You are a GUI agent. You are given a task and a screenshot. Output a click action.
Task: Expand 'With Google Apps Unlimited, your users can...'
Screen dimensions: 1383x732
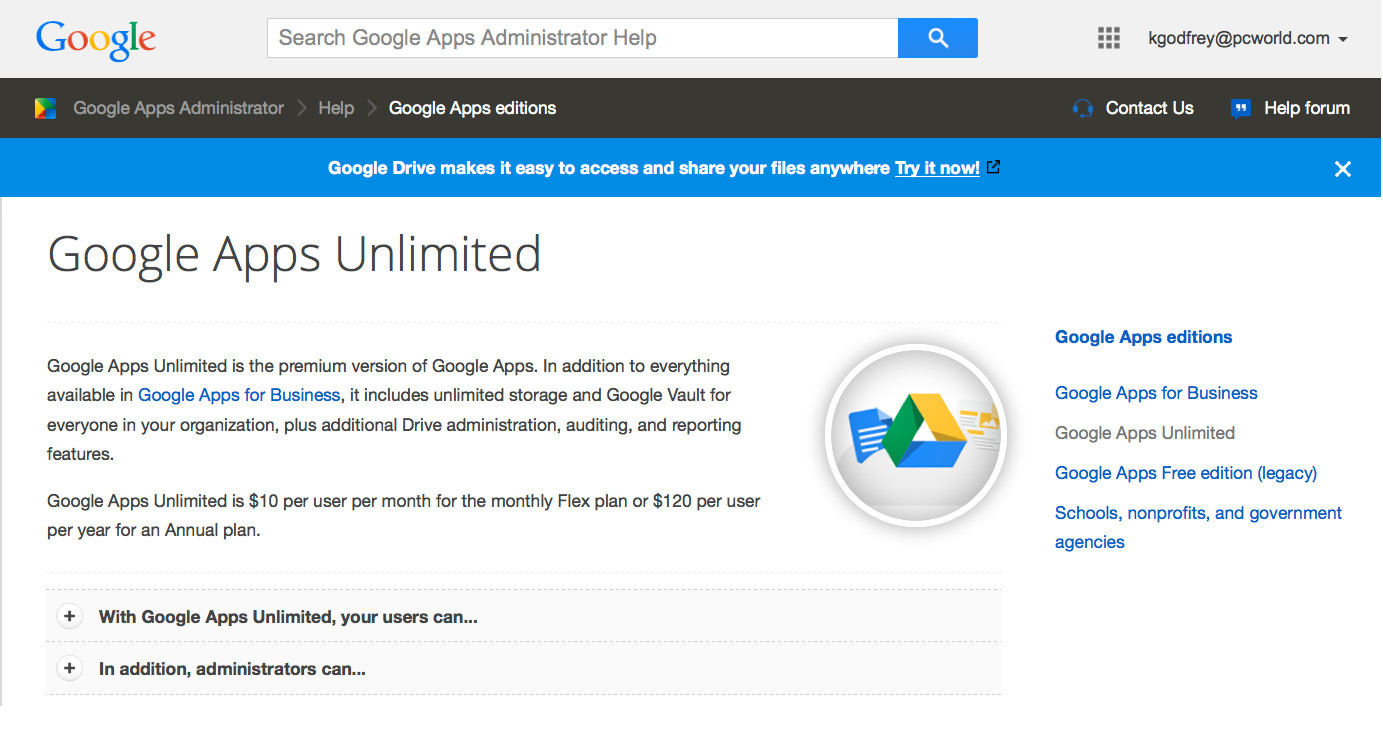70,617
